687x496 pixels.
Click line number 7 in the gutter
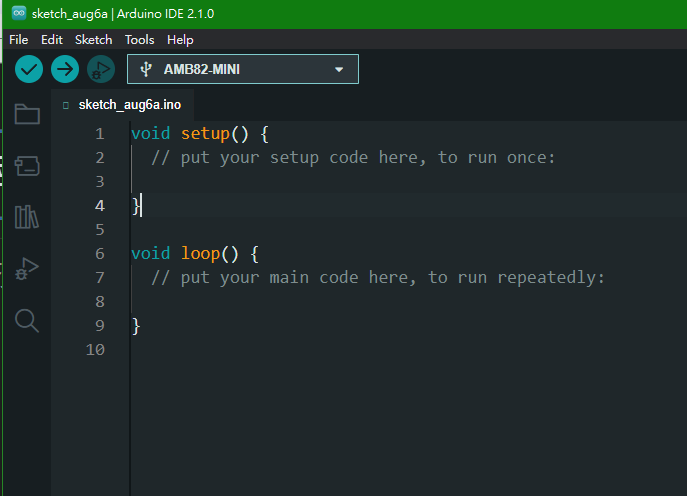100,278
